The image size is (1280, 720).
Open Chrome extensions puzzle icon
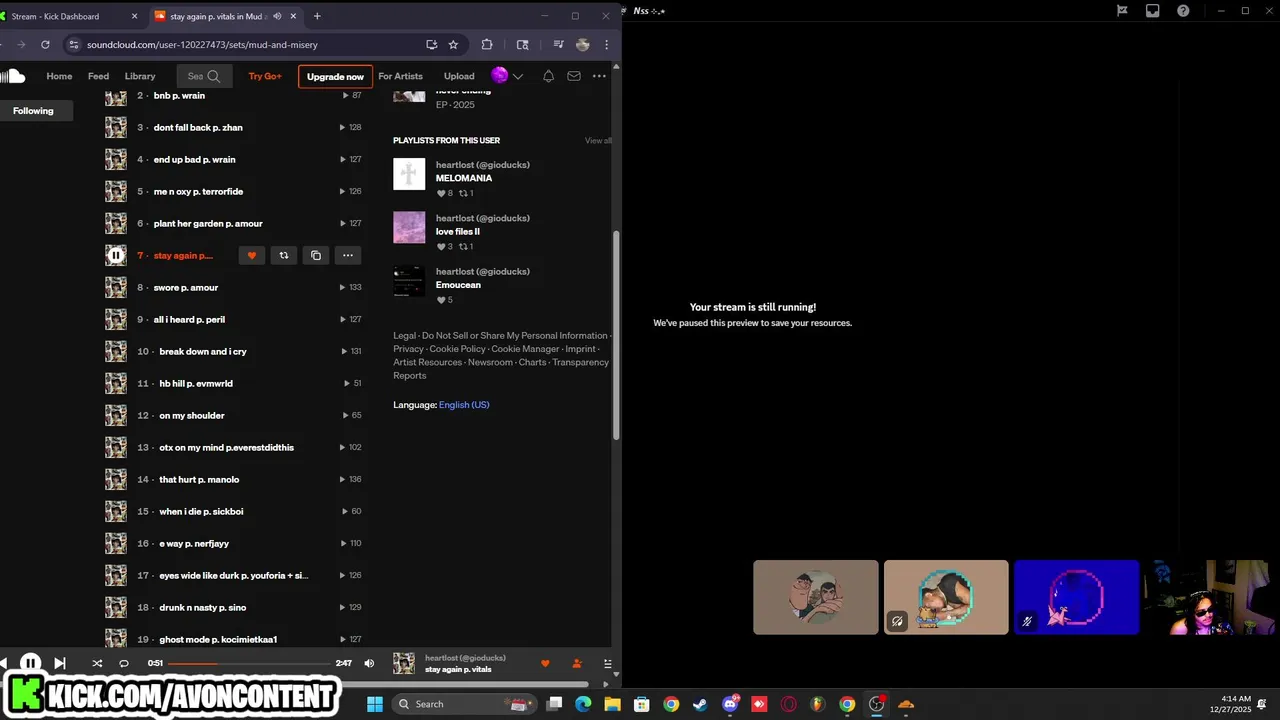pos(487,44)
